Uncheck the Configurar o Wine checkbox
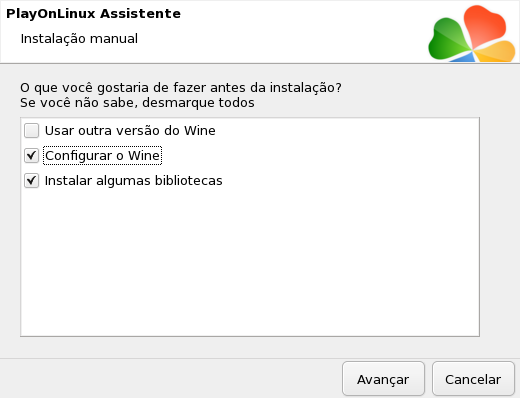The image size is (520, 398). 31,155
